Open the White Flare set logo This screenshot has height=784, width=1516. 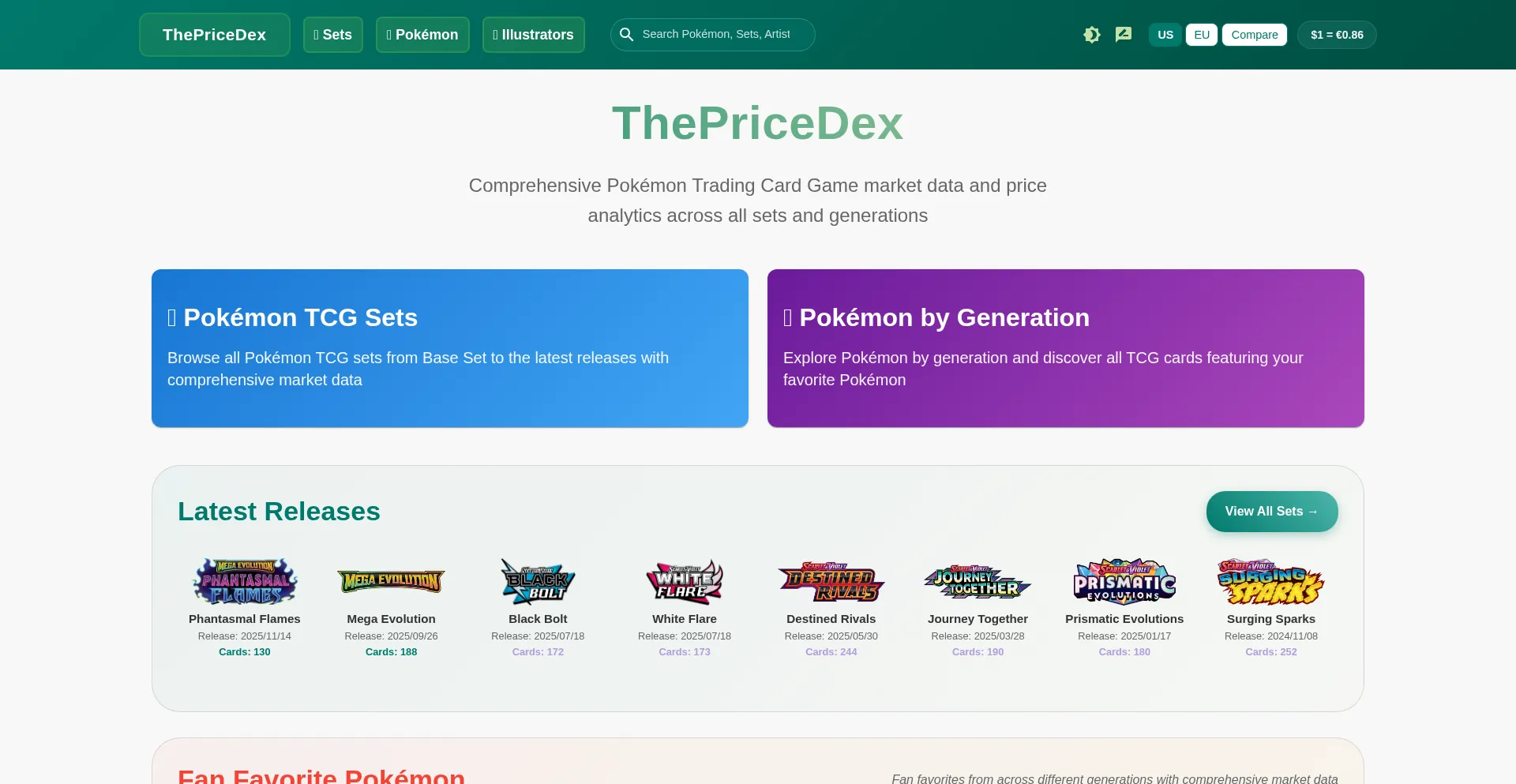click(x=685, y=582)
